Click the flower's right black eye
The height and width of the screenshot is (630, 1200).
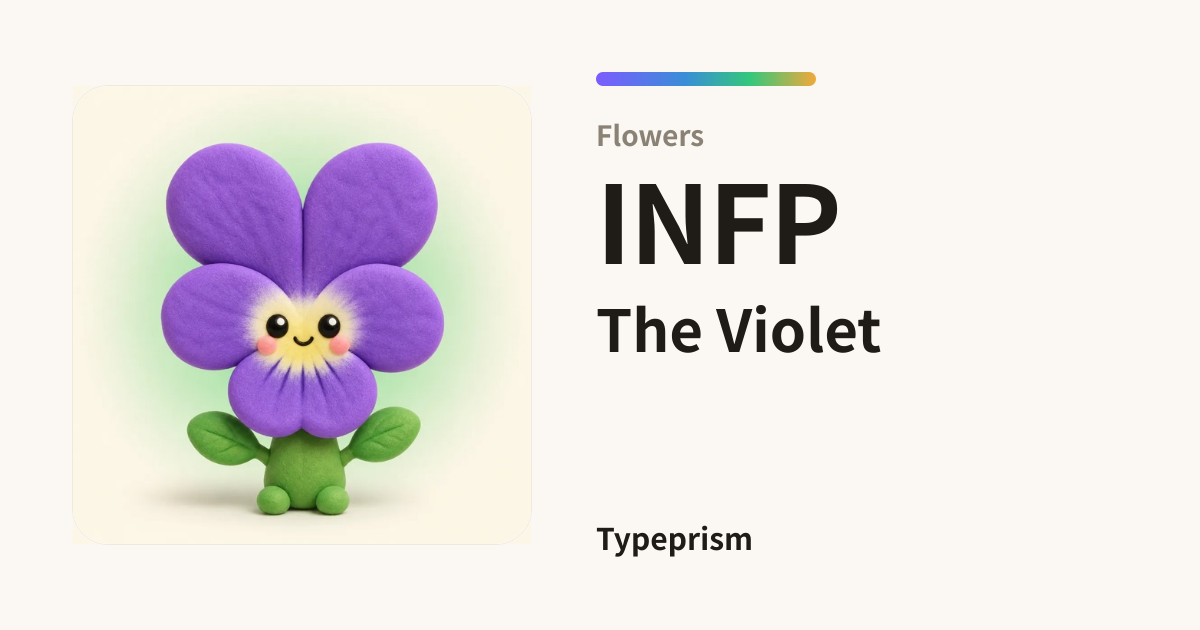(x=329, y=326)
